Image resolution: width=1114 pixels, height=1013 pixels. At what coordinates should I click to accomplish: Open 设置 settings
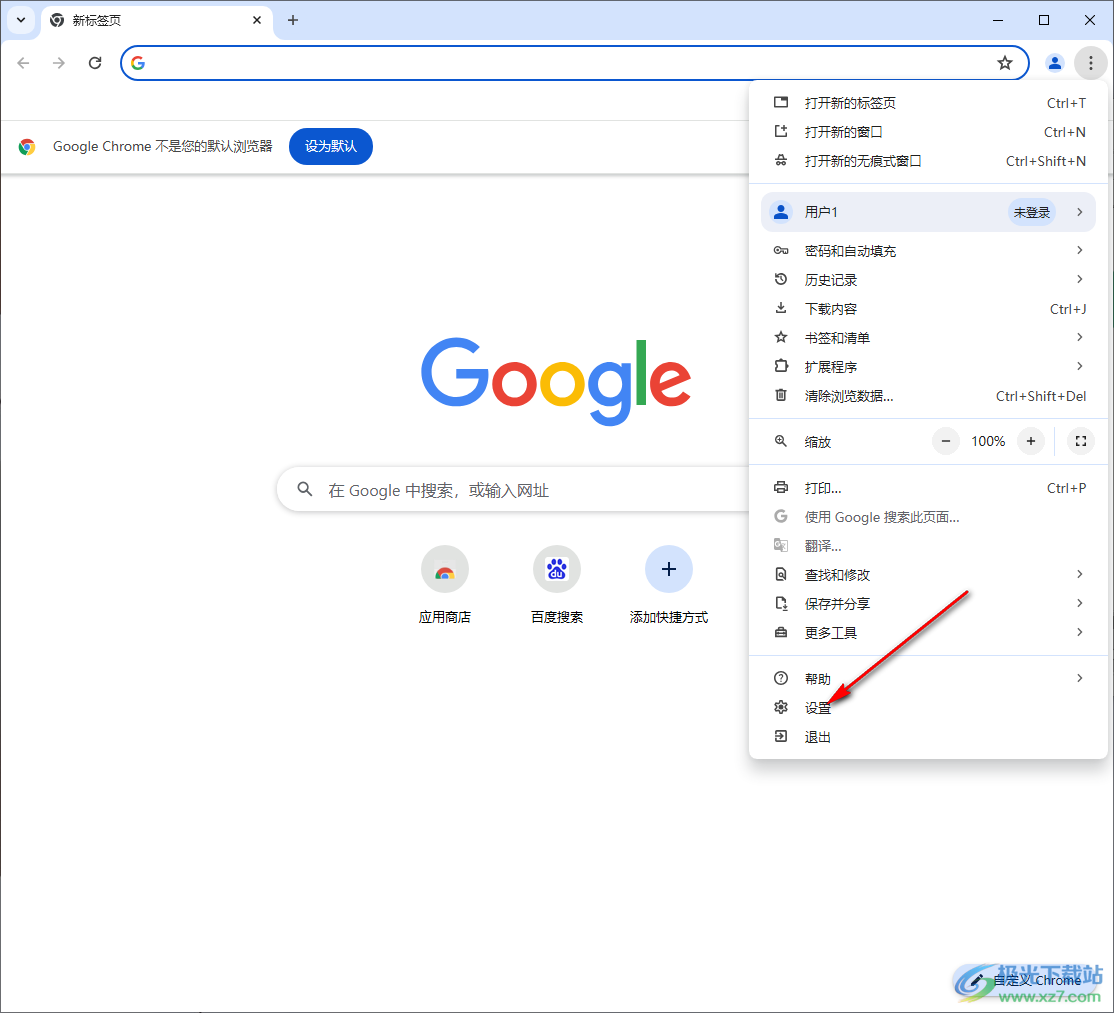[929, 708]
